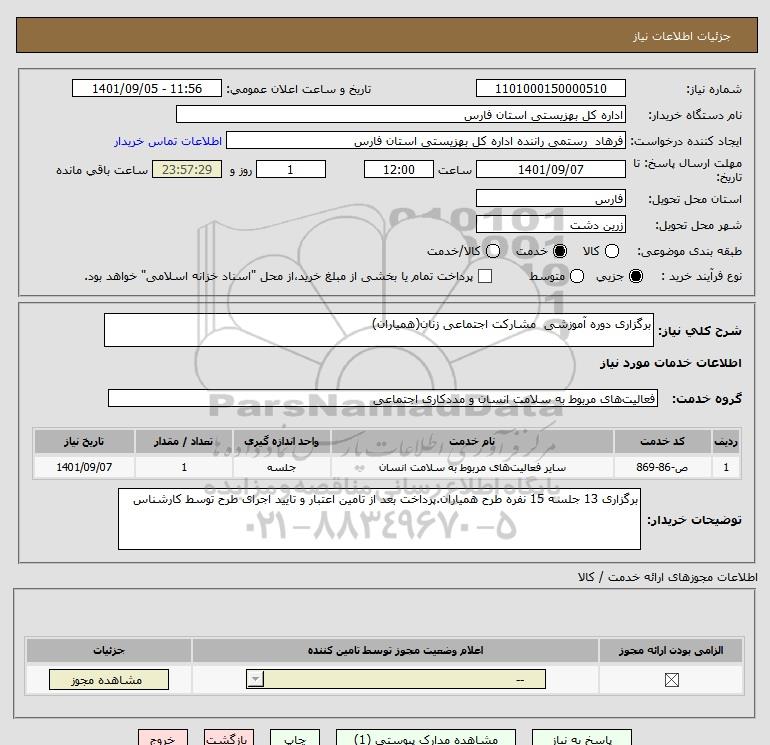The image size is (770, 745).
Task: Click need number field 1101000150000510
Action: [x=550, y=88]
